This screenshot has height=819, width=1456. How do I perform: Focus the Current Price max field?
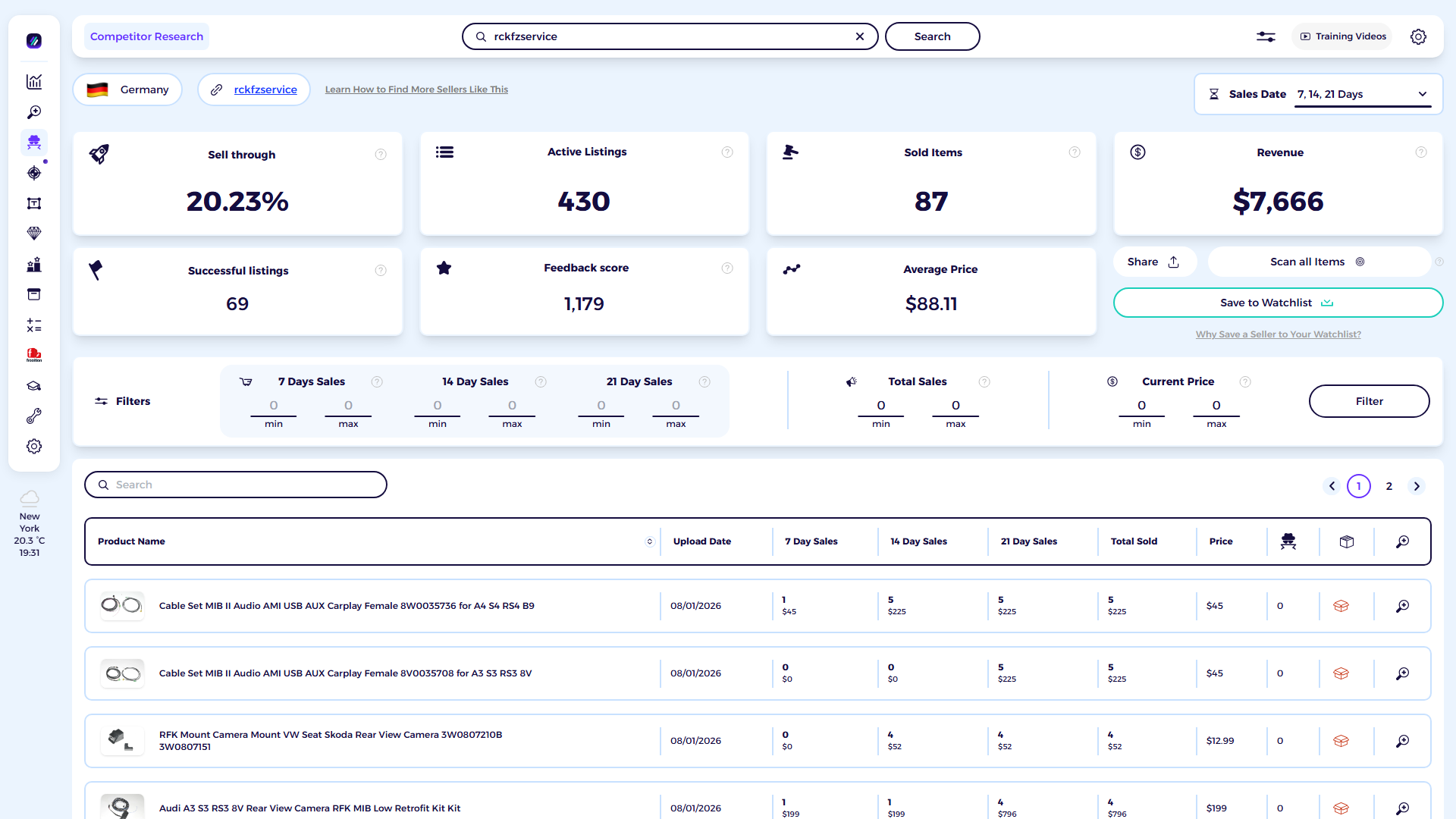click(1216, 406)
